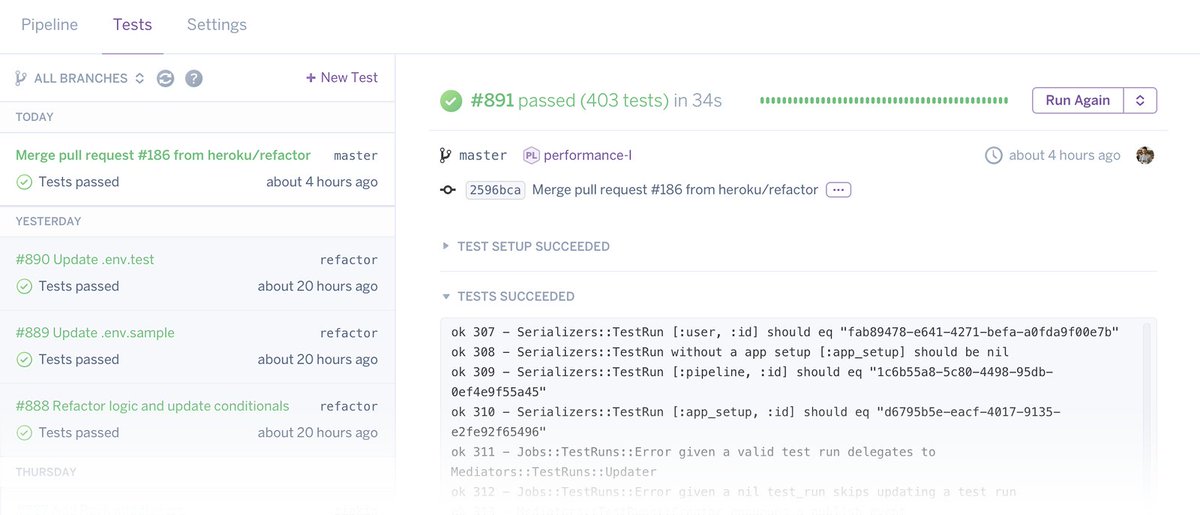Click the 'YESTERDAY' section header

pyautogui.click(x=49, y=221)
